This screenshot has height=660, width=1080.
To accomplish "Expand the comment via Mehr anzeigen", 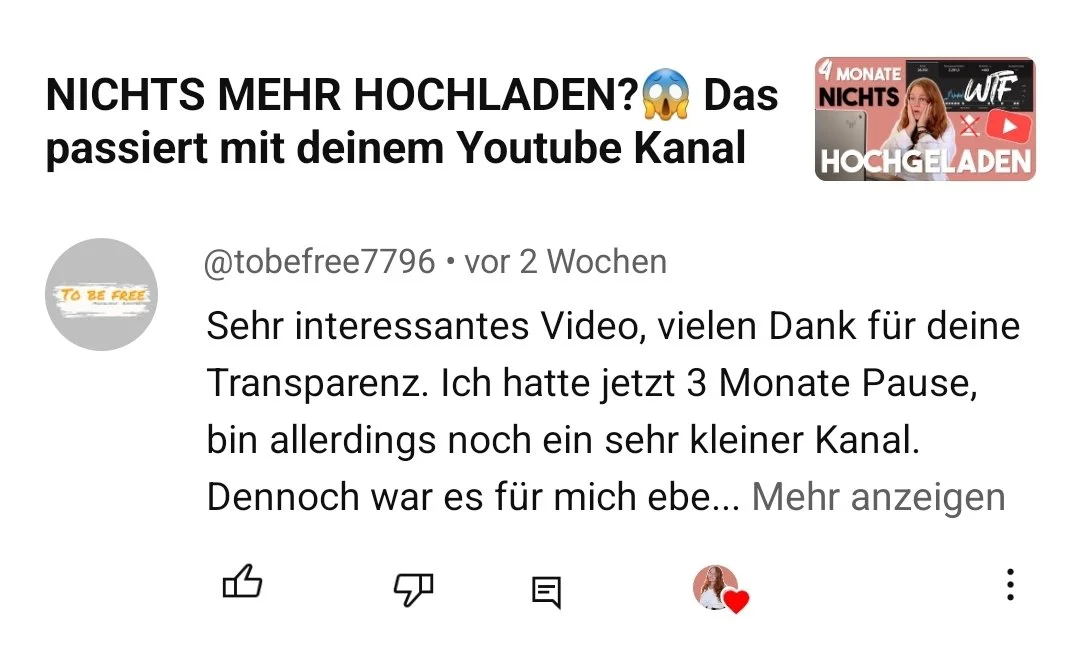I will click(878, 497).
